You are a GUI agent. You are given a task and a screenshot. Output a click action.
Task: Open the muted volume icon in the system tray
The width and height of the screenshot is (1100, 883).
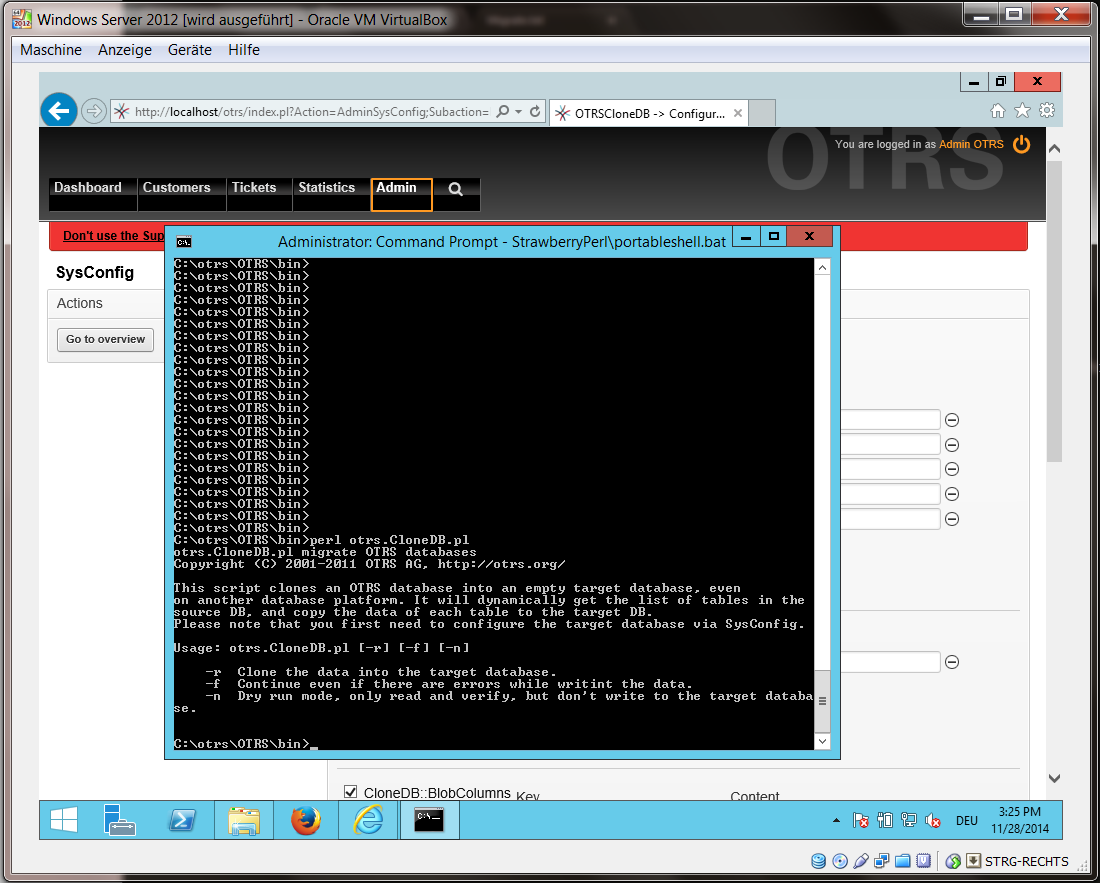933,819
